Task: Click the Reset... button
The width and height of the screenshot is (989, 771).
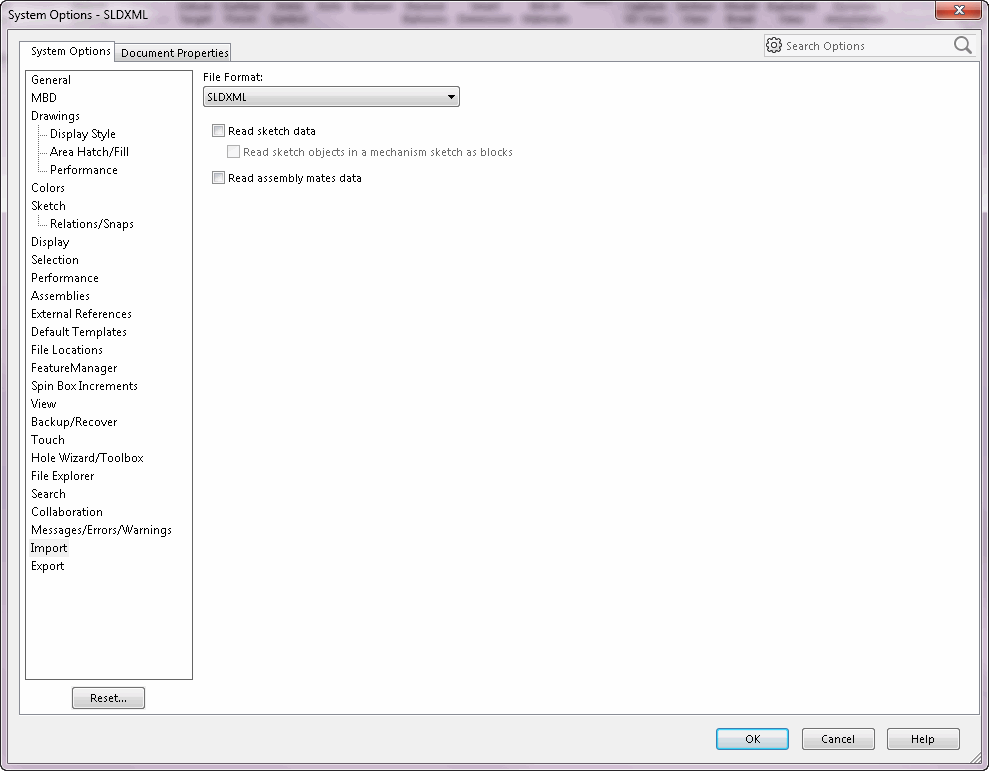Action: (108, 698)
